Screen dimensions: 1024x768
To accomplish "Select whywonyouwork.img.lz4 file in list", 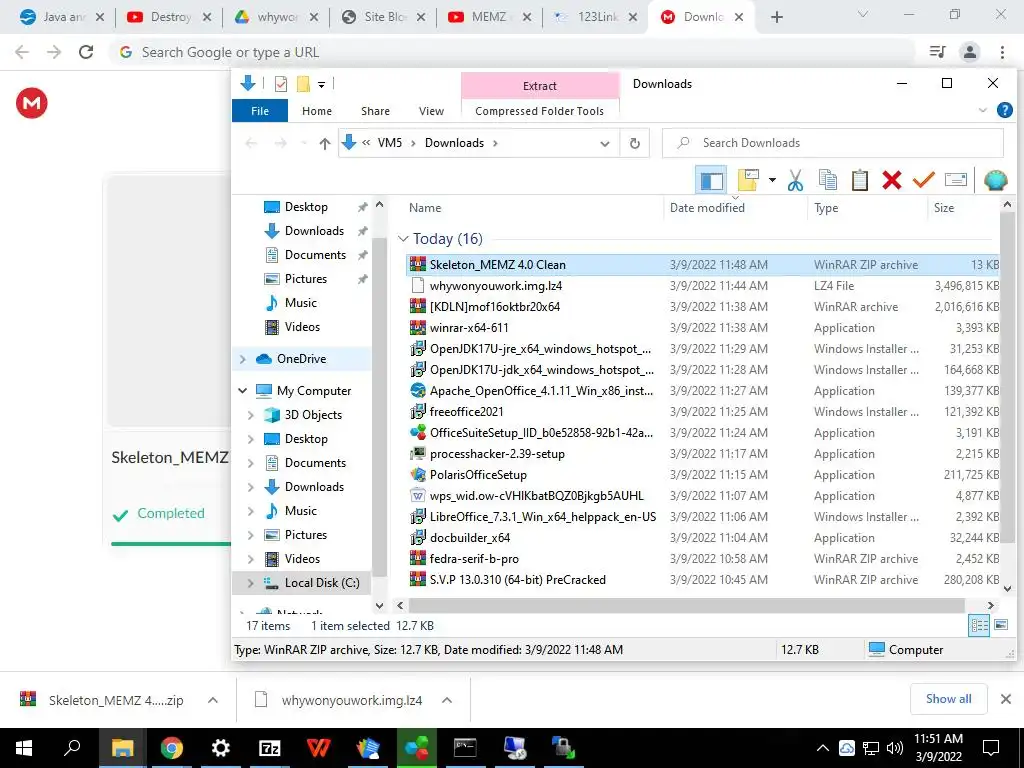I will [703, 286].
